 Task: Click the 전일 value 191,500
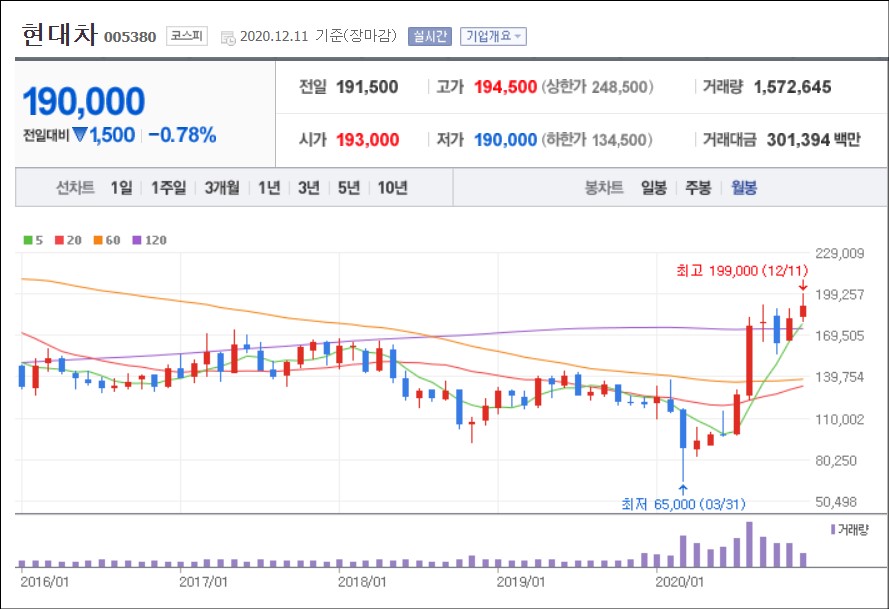367,87
